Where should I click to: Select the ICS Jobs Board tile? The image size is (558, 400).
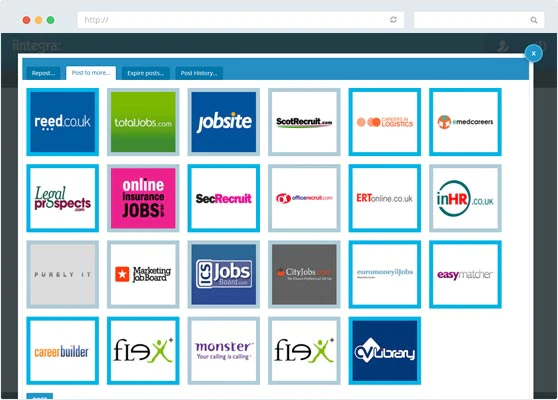pyautogui.click(x=223, y=274)
